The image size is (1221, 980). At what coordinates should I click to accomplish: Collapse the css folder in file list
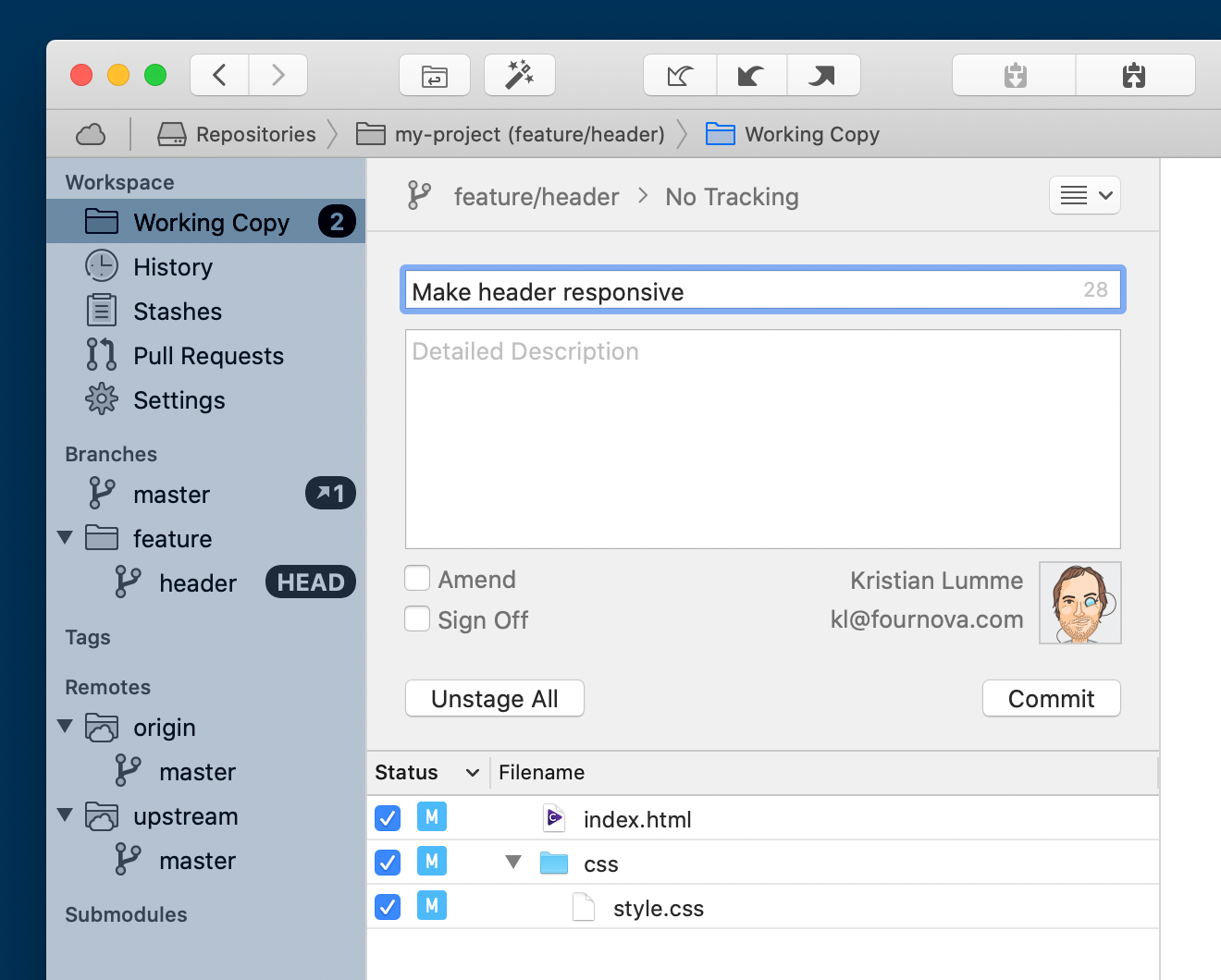[x=513, y=863]
